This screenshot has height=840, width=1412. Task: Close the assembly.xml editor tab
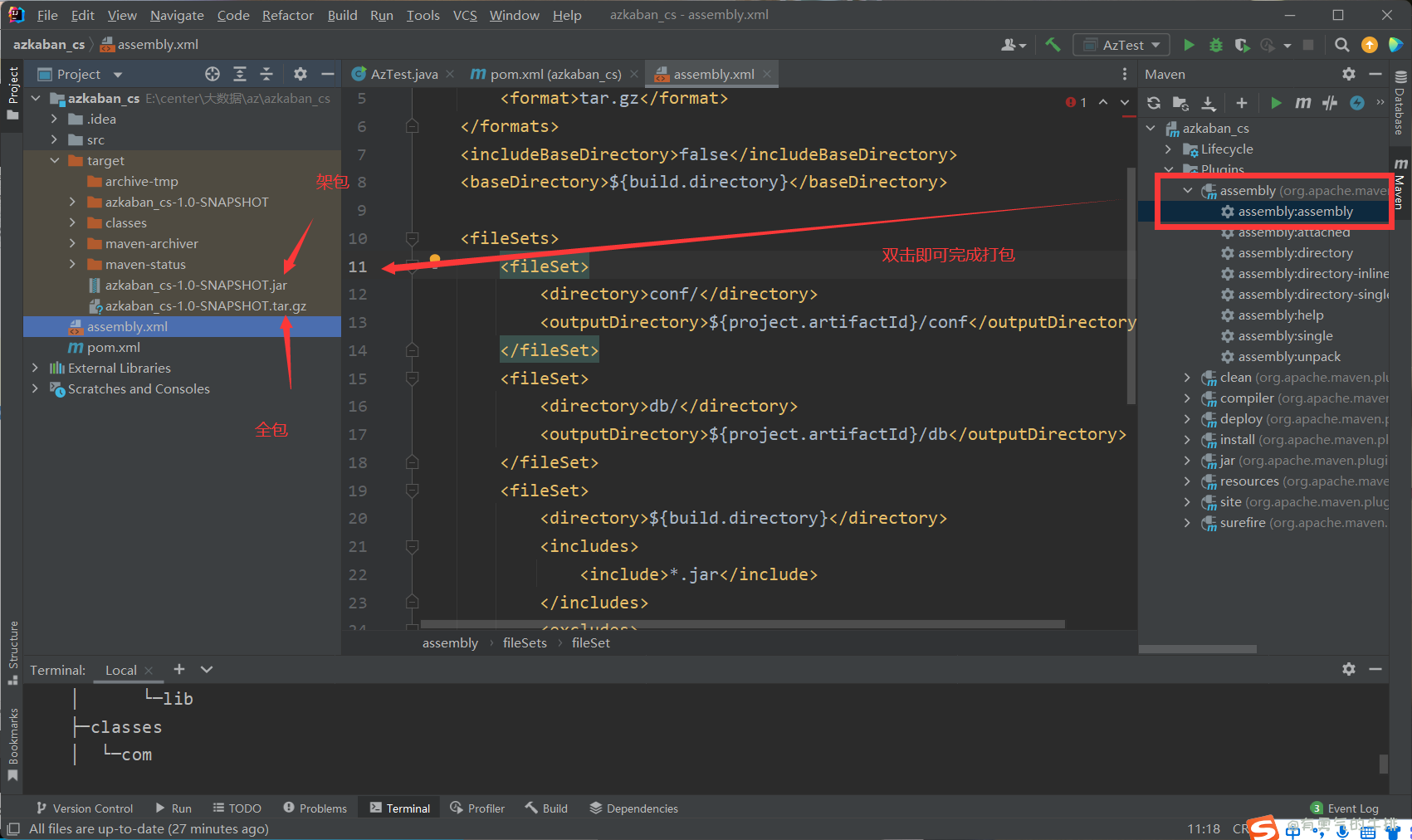click(767, 74)
